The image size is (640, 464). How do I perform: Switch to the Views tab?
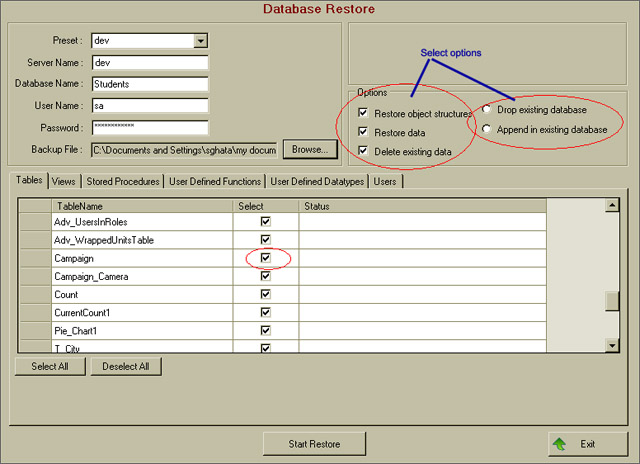pos(64,182)
